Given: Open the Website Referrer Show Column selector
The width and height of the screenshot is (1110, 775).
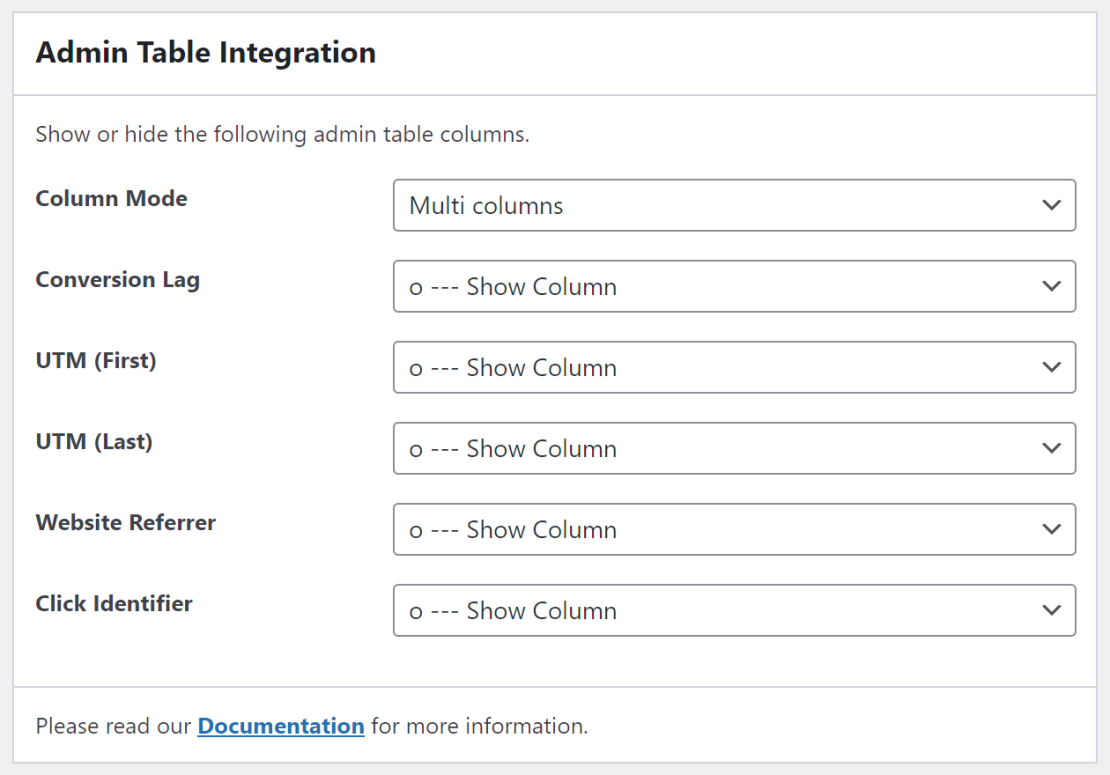Looking at the screenshot, I should 735,529.
